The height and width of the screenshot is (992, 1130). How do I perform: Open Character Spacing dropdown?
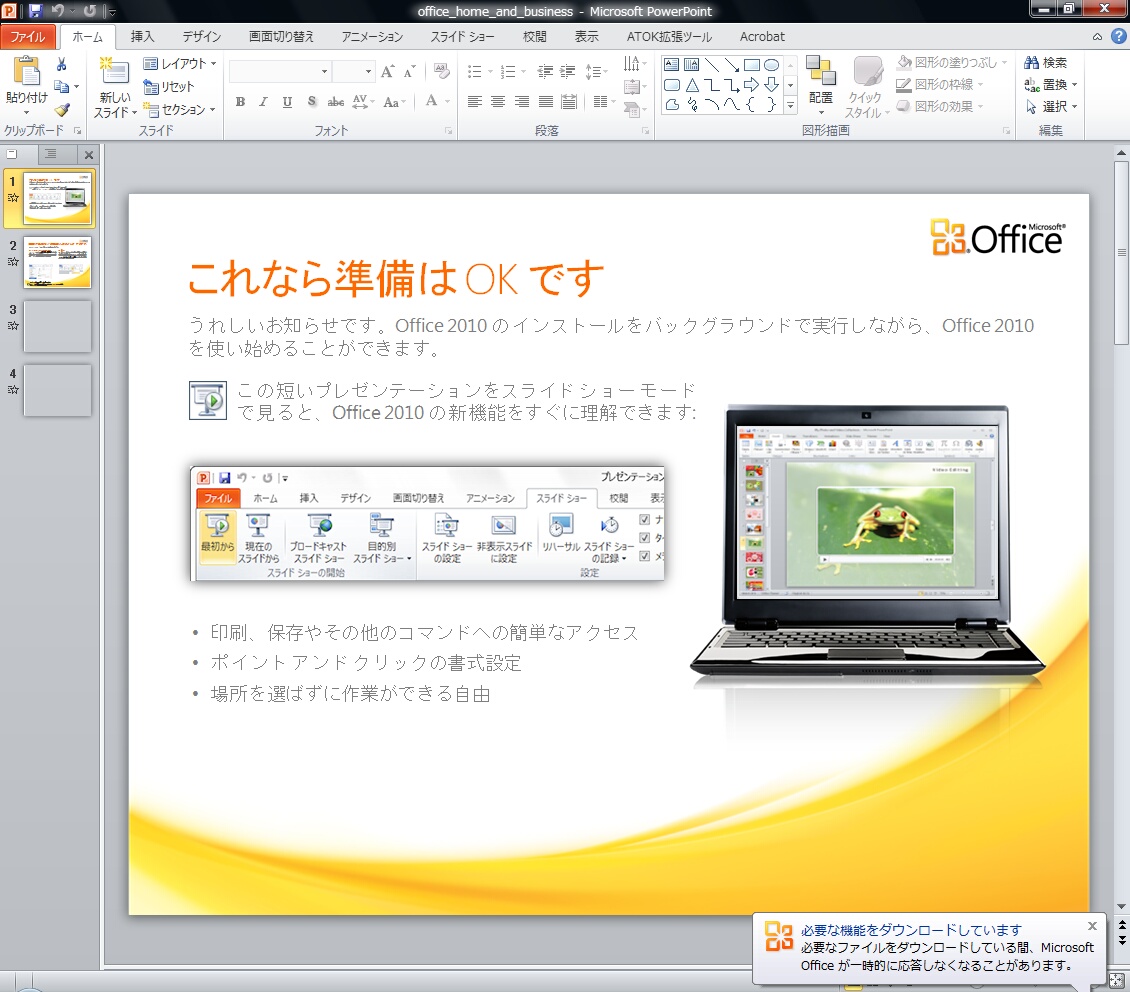(363, 102)
